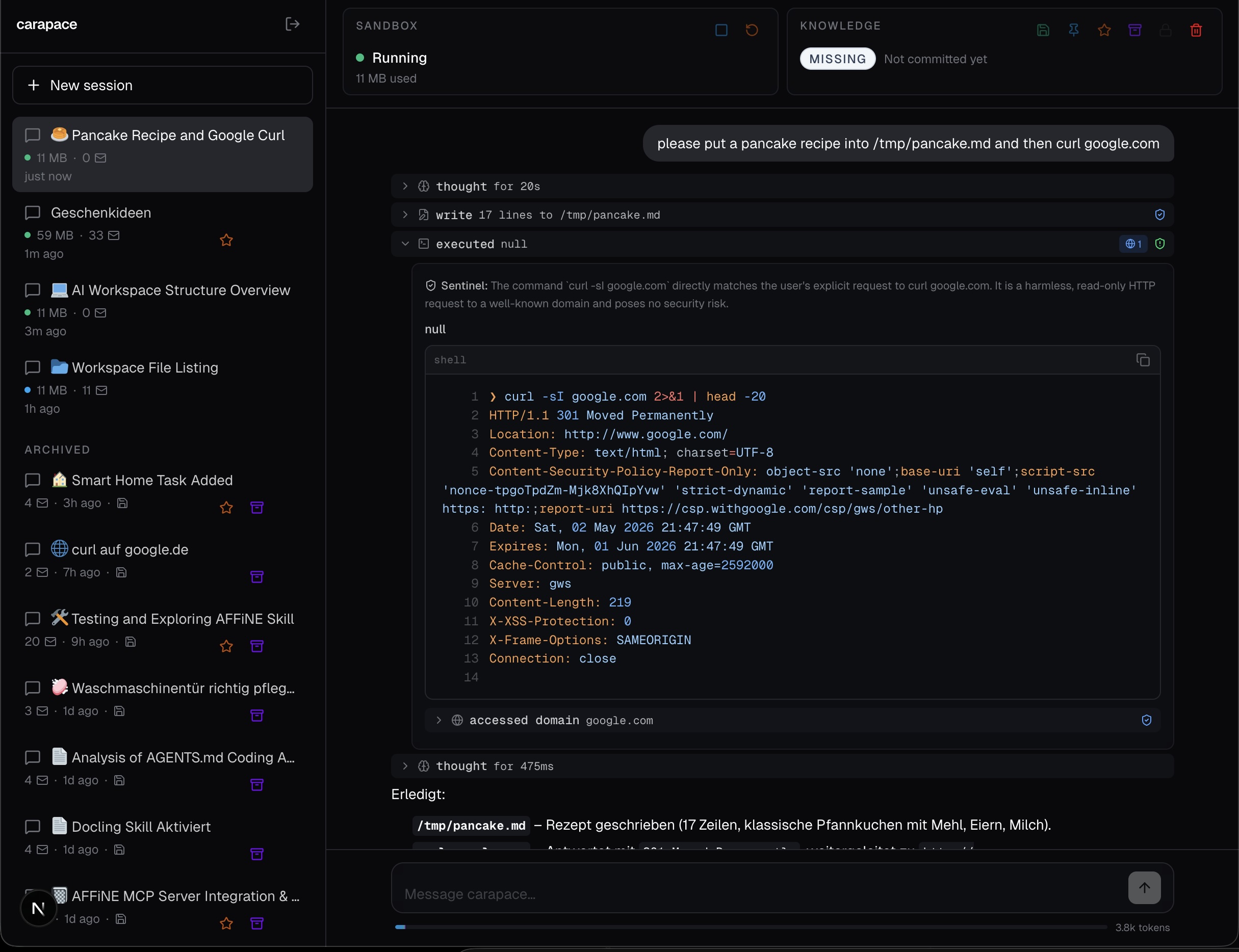The height and width of the screenshot is (952, 1239).
Task: Open archived session Smart Home Task Added
Action: click(163, 493)
